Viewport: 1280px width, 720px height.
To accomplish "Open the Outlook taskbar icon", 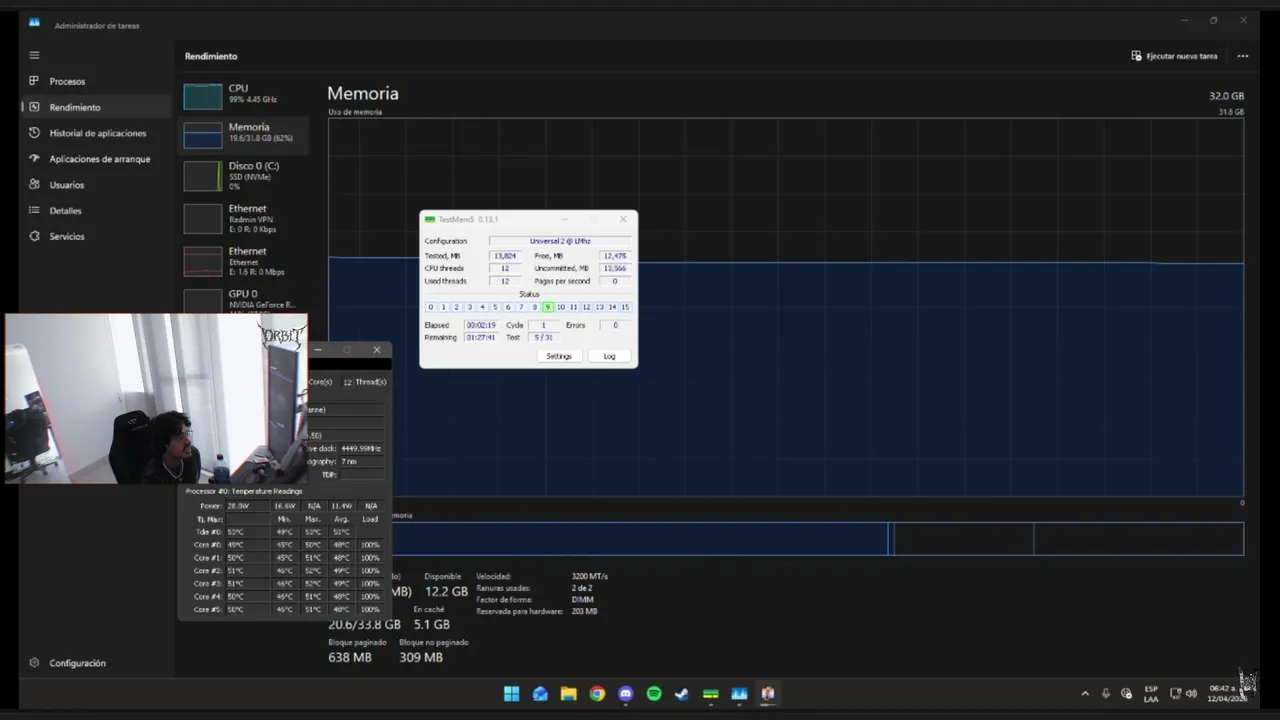I will click(x=540, y=694).
